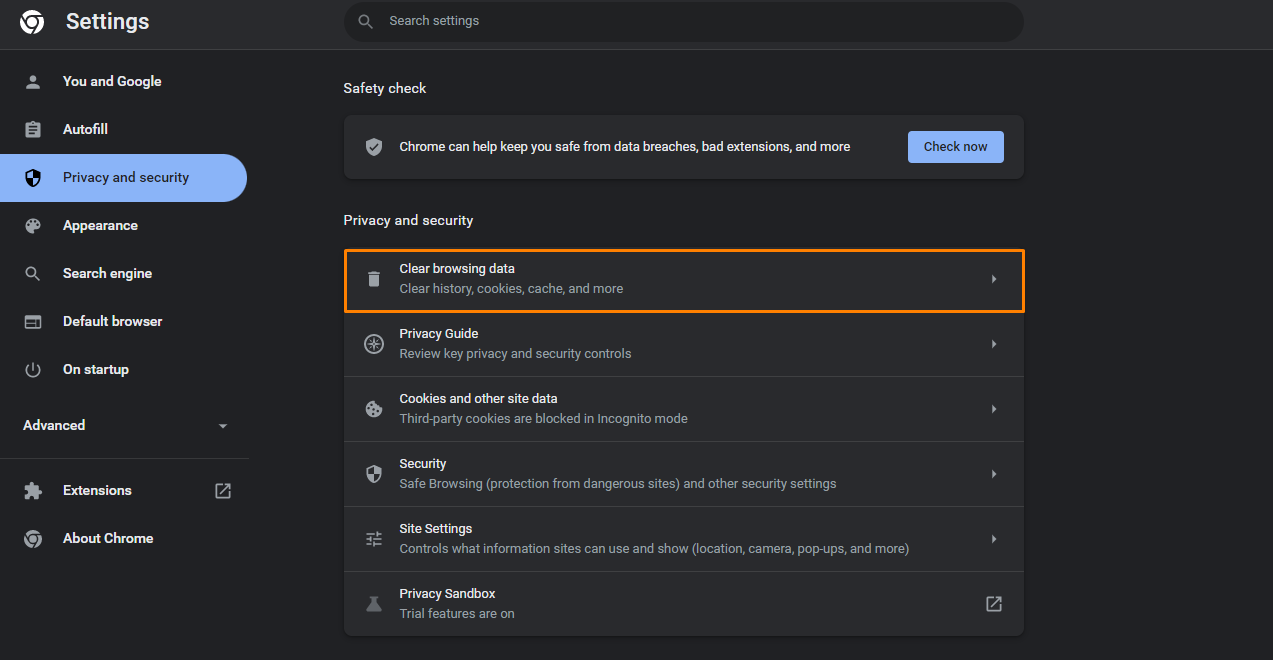1273x660 pixels.
Task: Open the Security row arrow
Action: pyautogui.click(x=994, y=474)
